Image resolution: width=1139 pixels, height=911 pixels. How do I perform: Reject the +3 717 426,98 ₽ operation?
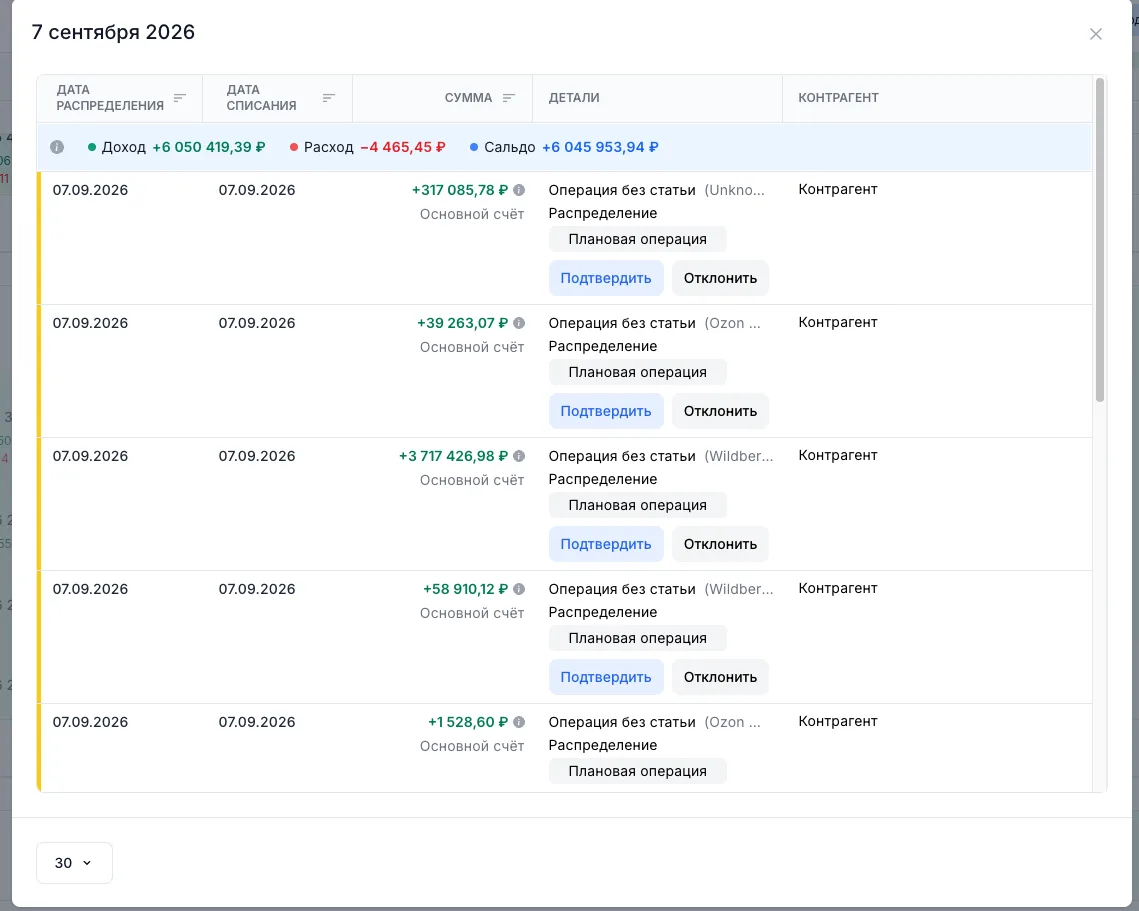[x=720, y=544]
